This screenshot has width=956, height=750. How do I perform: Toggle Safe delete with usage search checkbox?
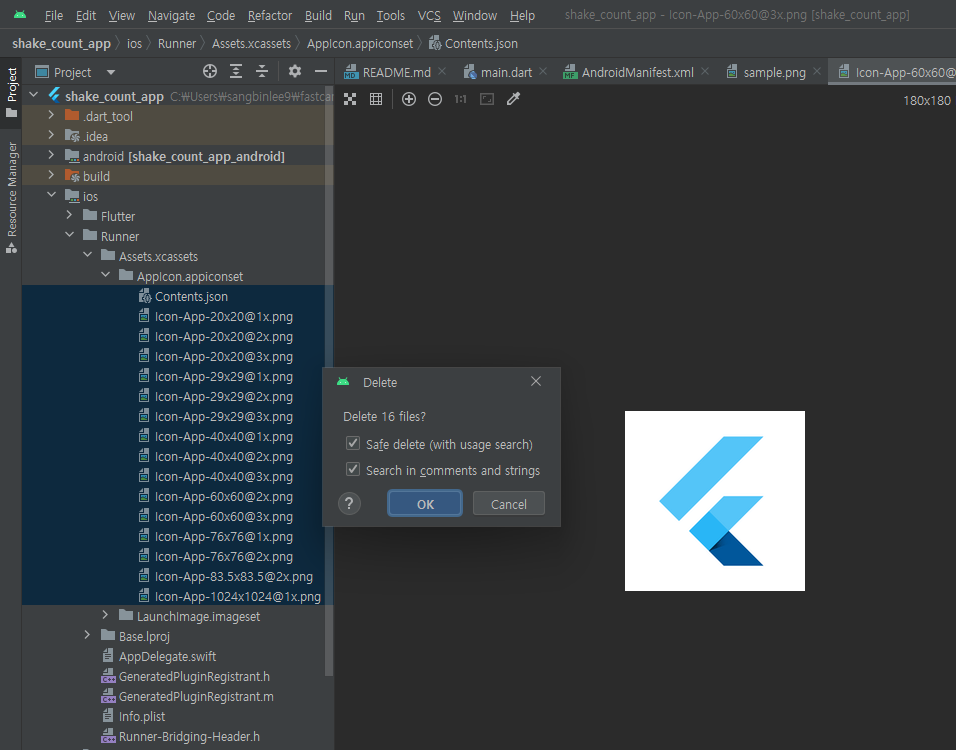coord(353,443)
